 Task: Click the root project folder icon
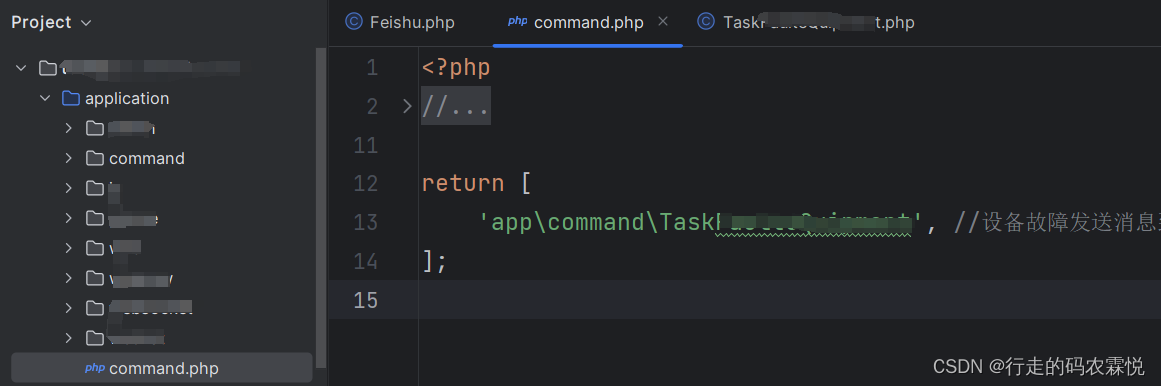click(47, 68)
